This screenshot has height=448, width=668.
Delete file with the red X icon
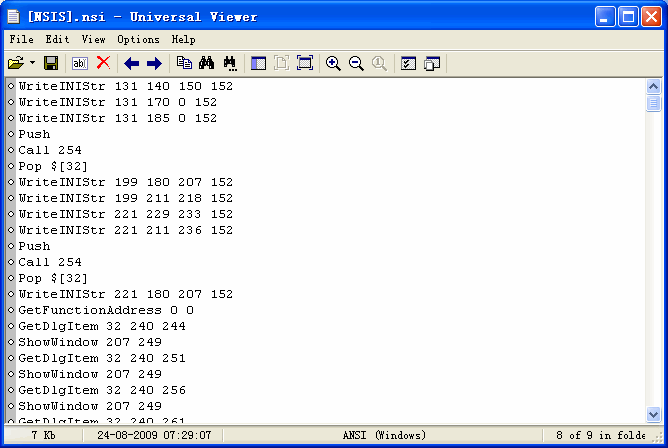tap(102, 63)
